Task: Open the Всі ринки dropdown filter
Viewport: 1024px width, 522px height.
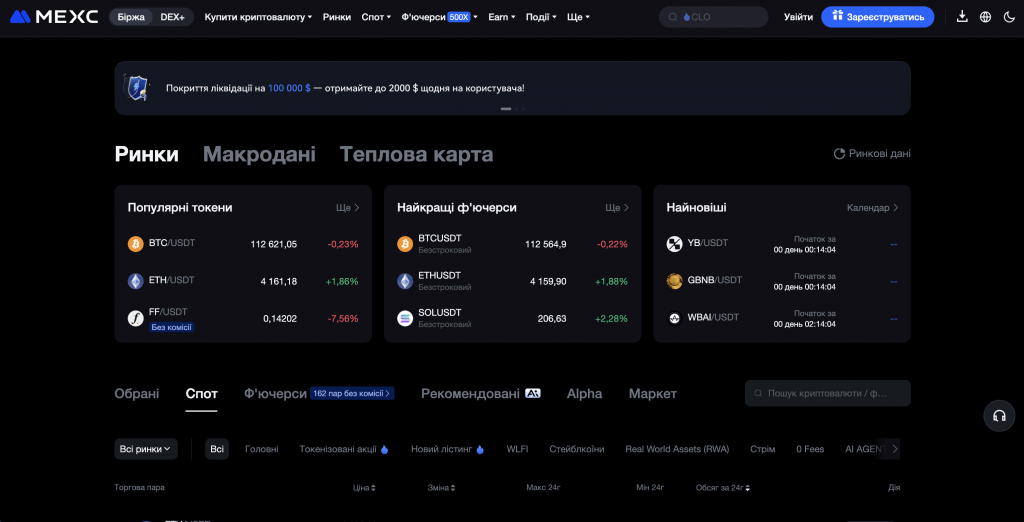Action: click(146, 449)
